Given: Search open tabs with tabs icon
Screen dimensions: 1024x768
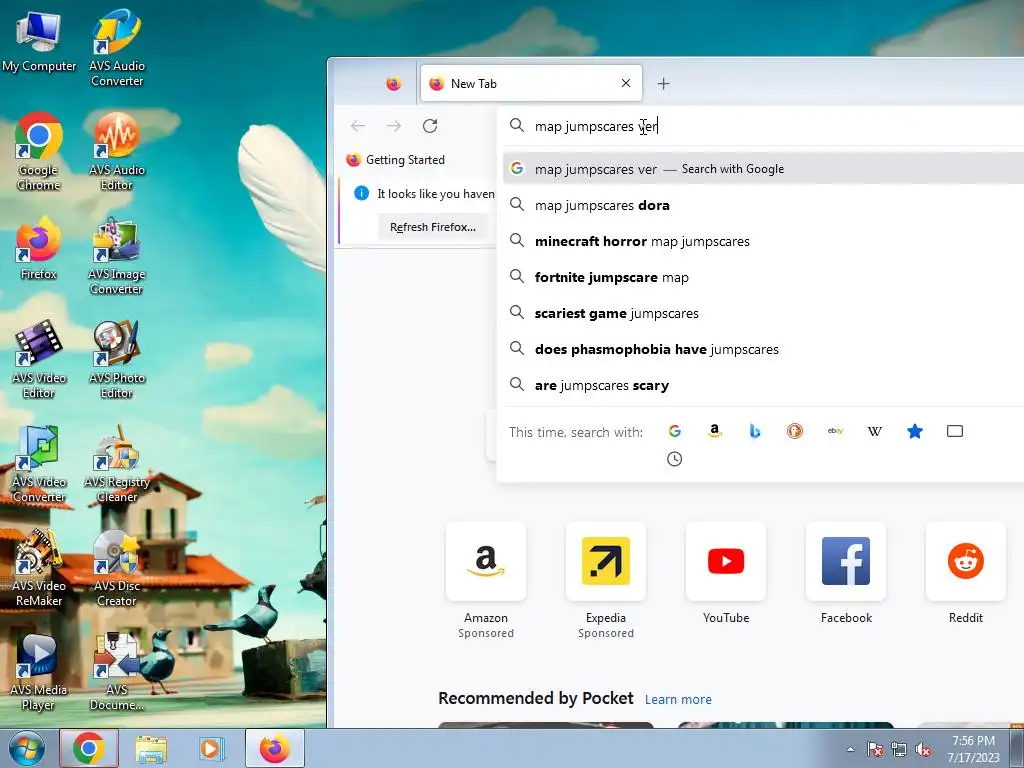Looking at the screenshot, I should (x=955, y=431).
